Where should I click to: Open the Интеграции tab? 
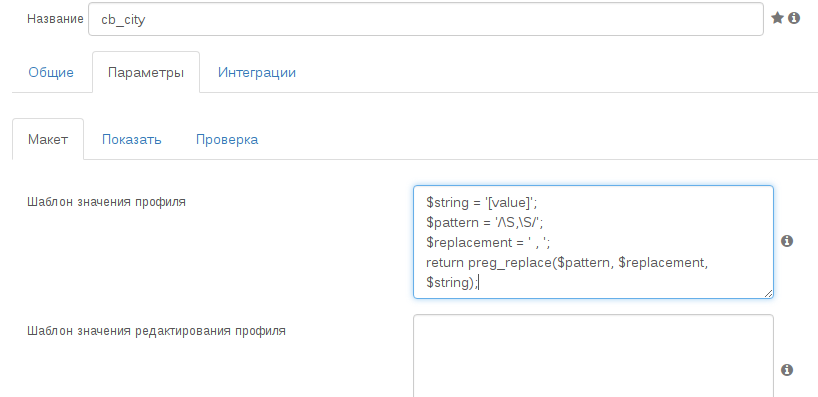257,72
